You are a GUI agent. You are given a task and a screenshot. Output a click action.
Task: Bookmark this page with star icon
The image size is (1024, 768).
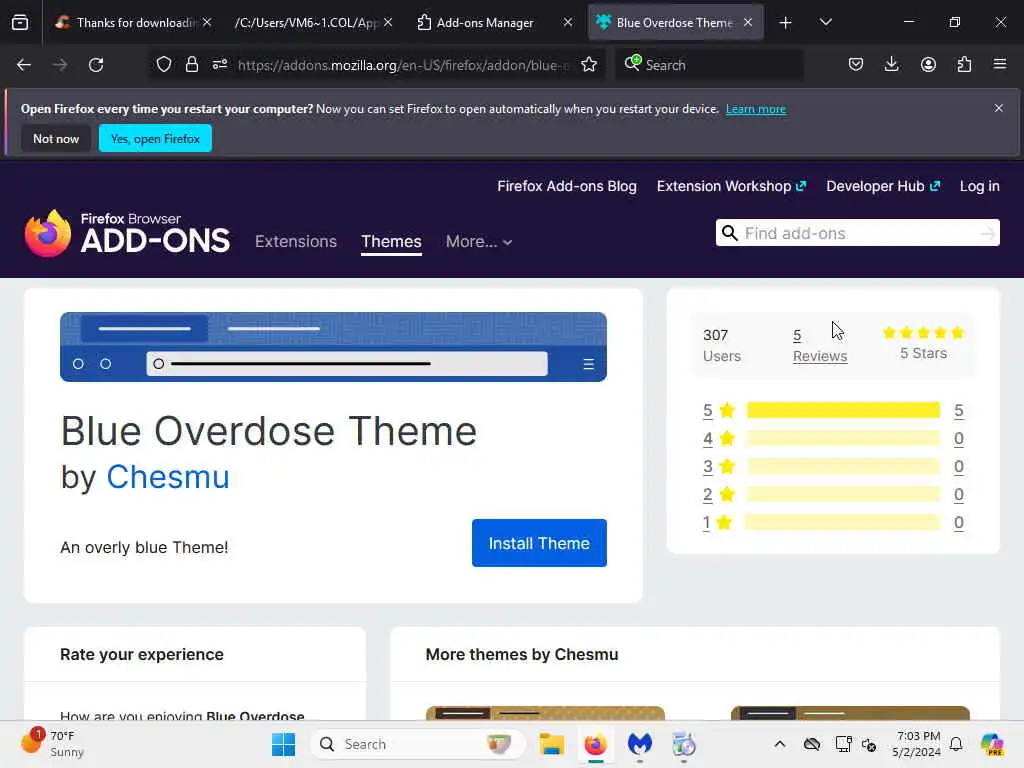(589, 65)
